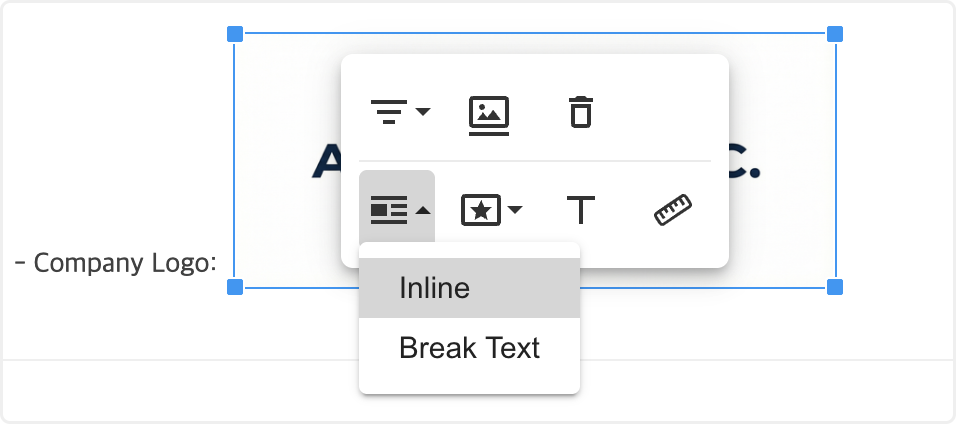Viewport: 956px width, 424px height.
Task: Collapse the Display dropdown using its up arrow
Action: (x=423, y=210)
